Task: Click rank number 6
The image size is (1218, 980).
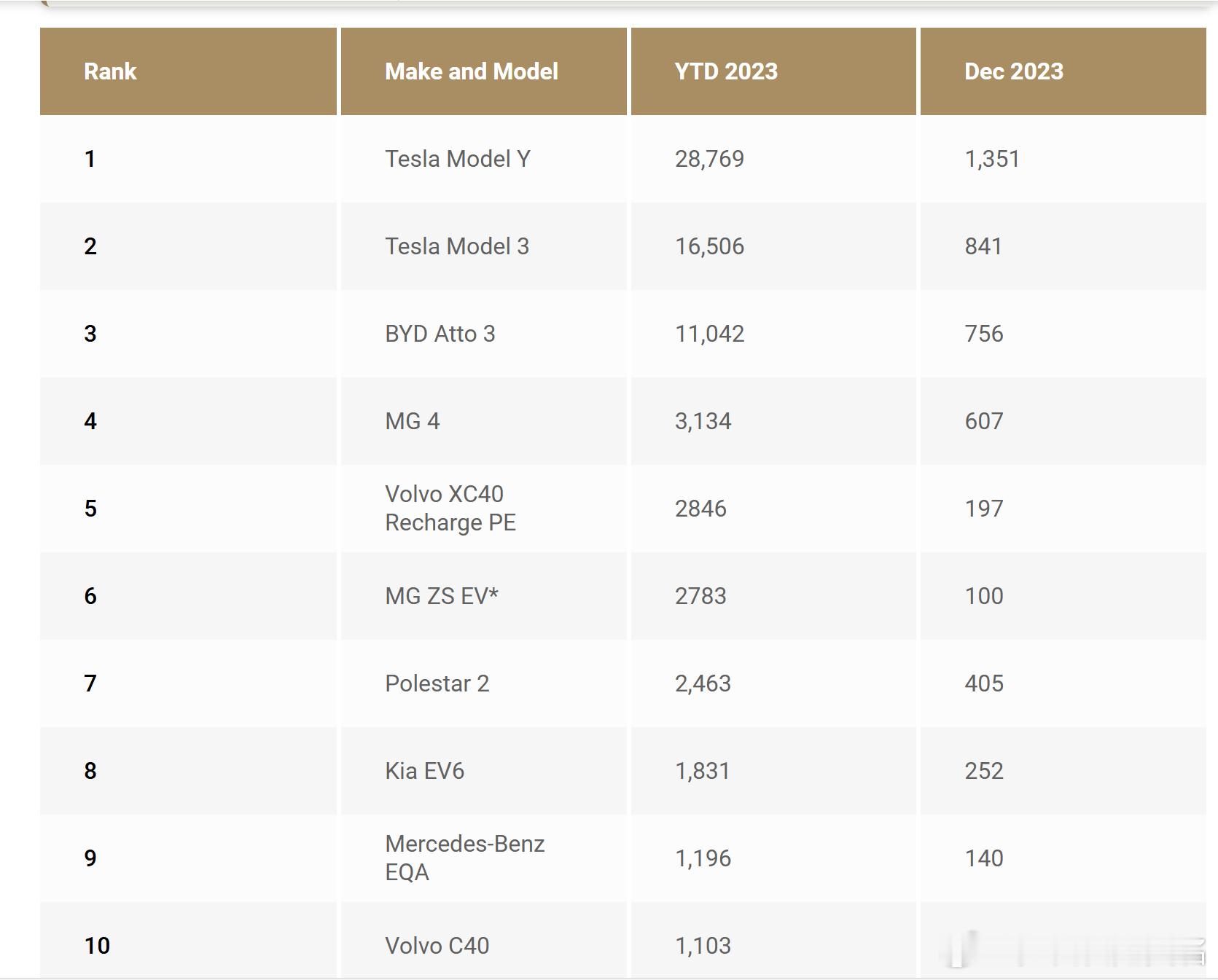Action: pos(90,596)
